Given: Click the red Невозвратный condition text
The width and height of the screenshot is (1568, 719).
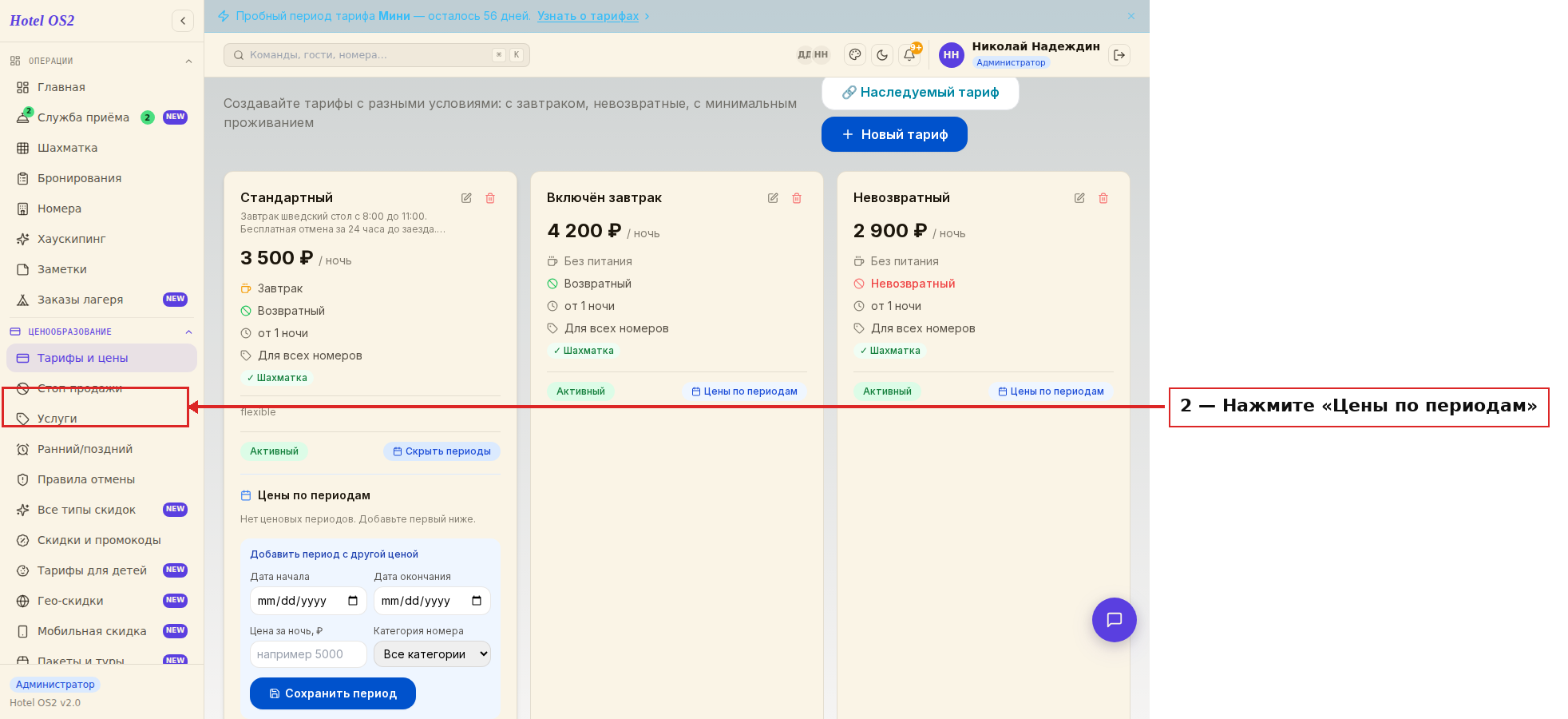Looking at the screenshot, I should pos(913,284).
